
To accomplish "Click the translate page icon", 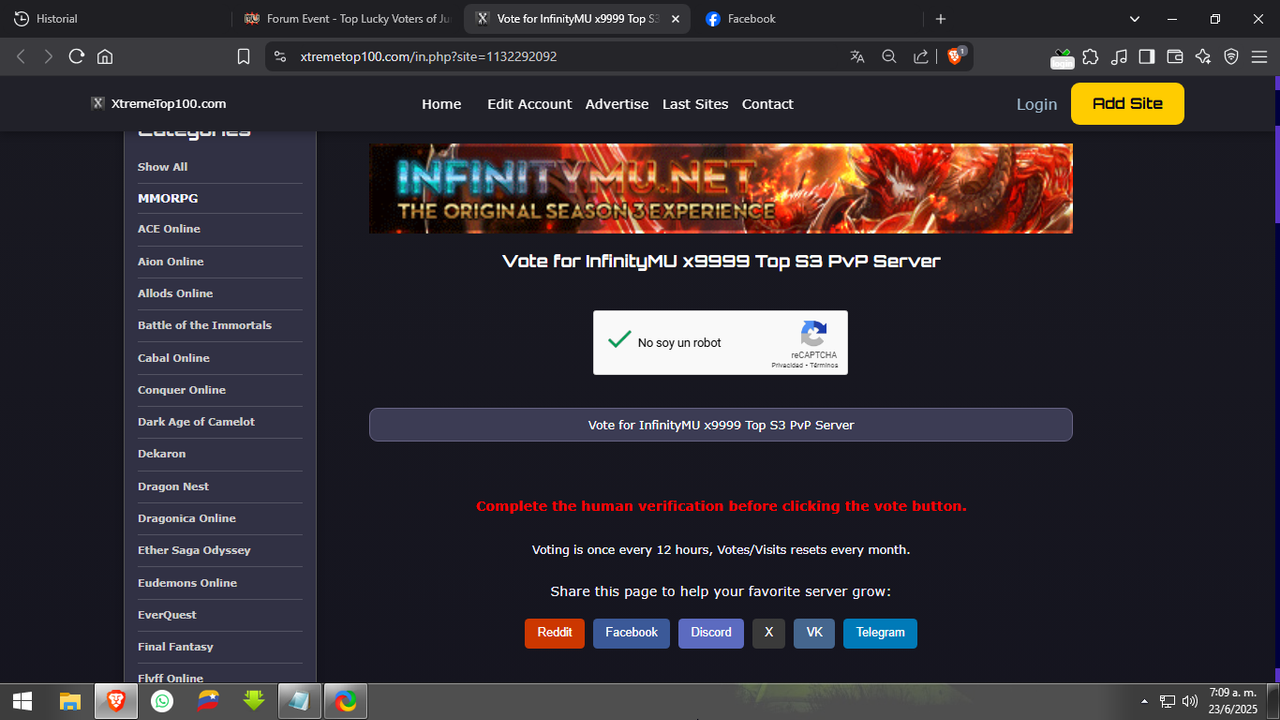I will tap(857, 57).
